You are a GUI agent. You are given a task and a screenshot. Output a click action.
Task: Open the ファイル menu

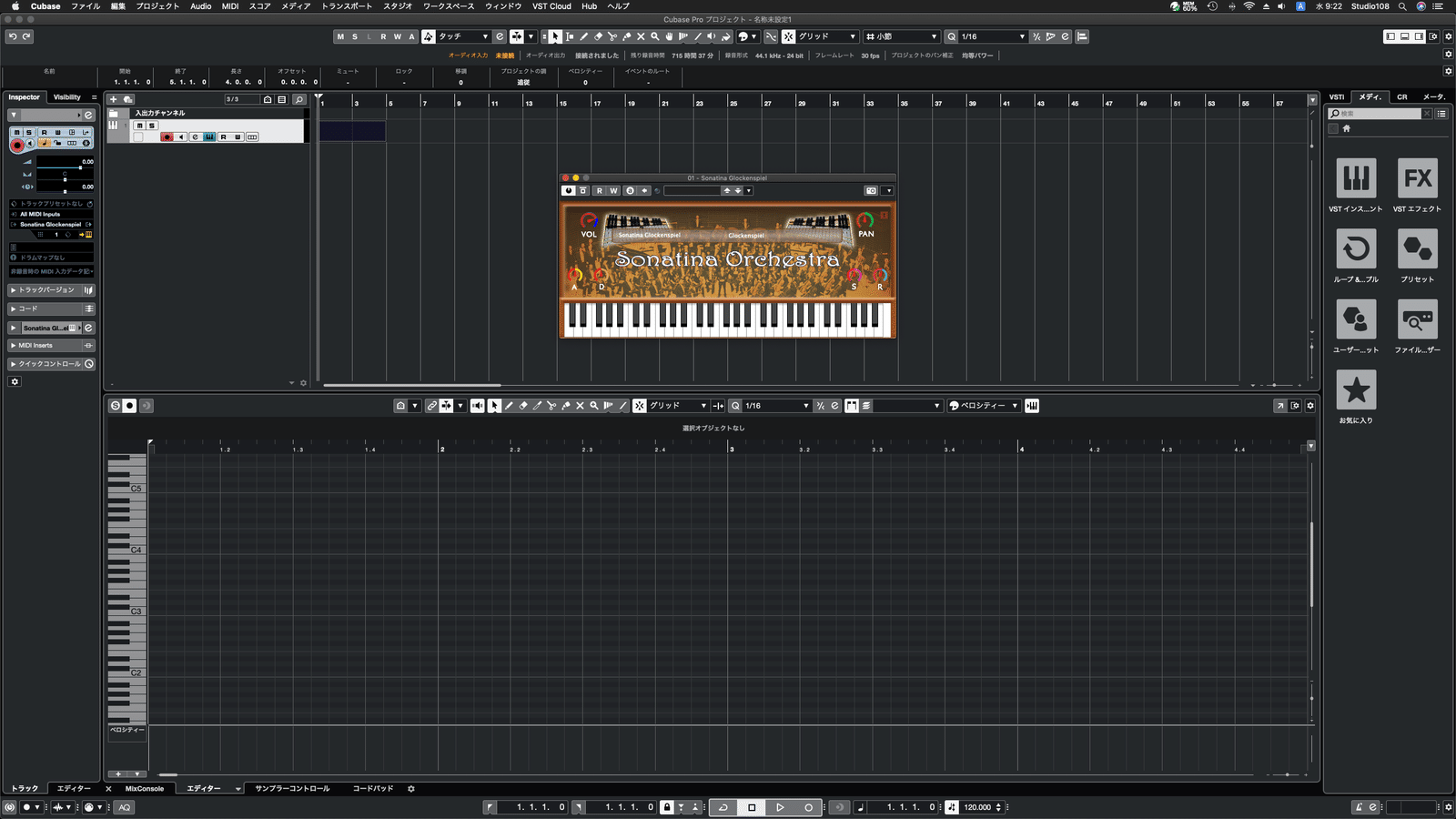click(86, 6)
